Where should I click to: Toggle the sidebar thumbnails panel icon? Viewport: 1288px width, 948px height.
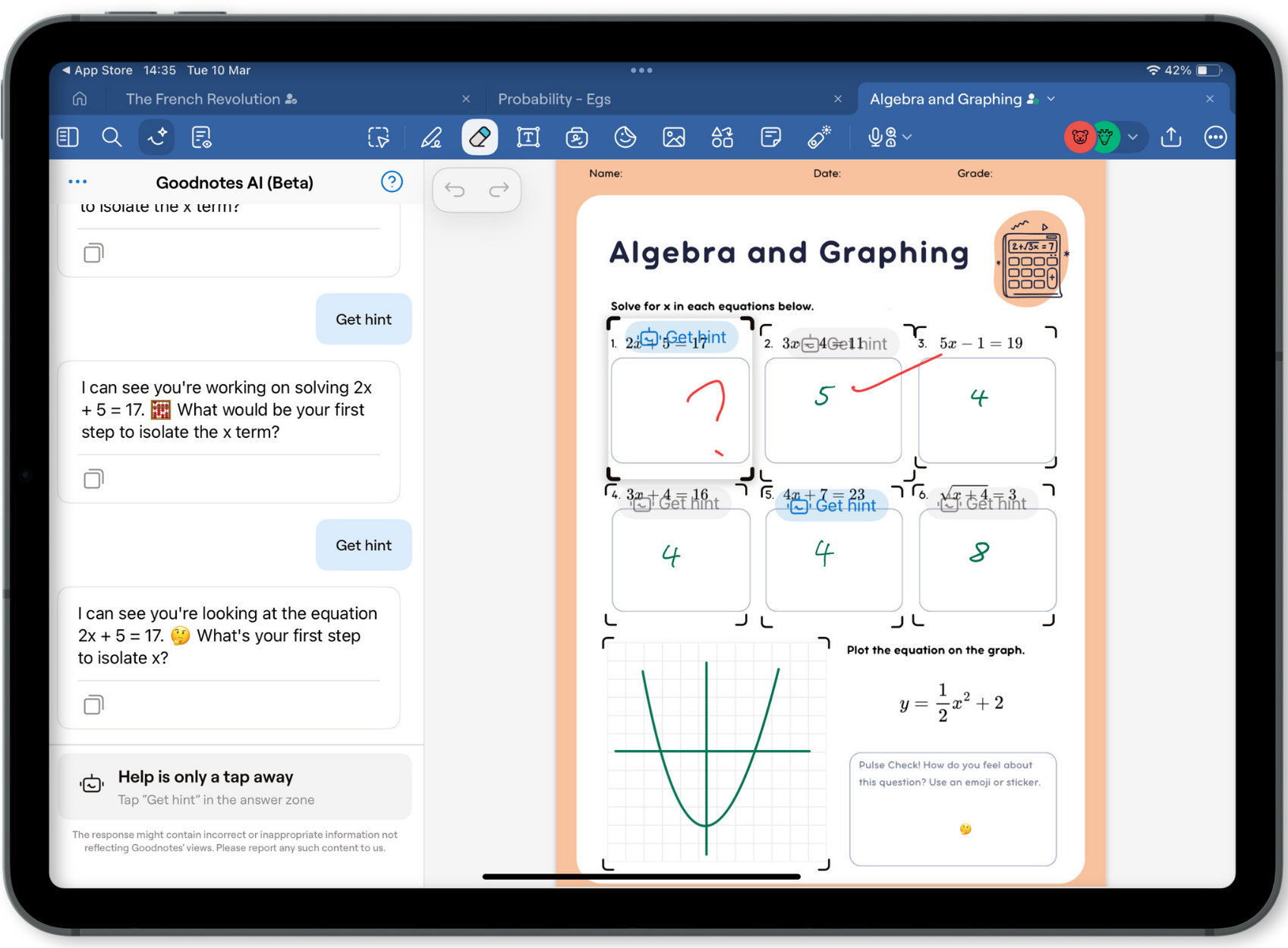click(68, 137)
